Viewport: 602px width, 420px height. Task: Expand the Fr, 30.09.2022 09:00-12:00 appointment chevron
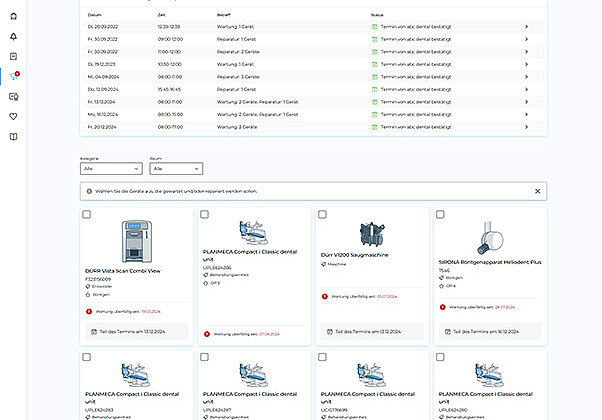pos(526,39)
